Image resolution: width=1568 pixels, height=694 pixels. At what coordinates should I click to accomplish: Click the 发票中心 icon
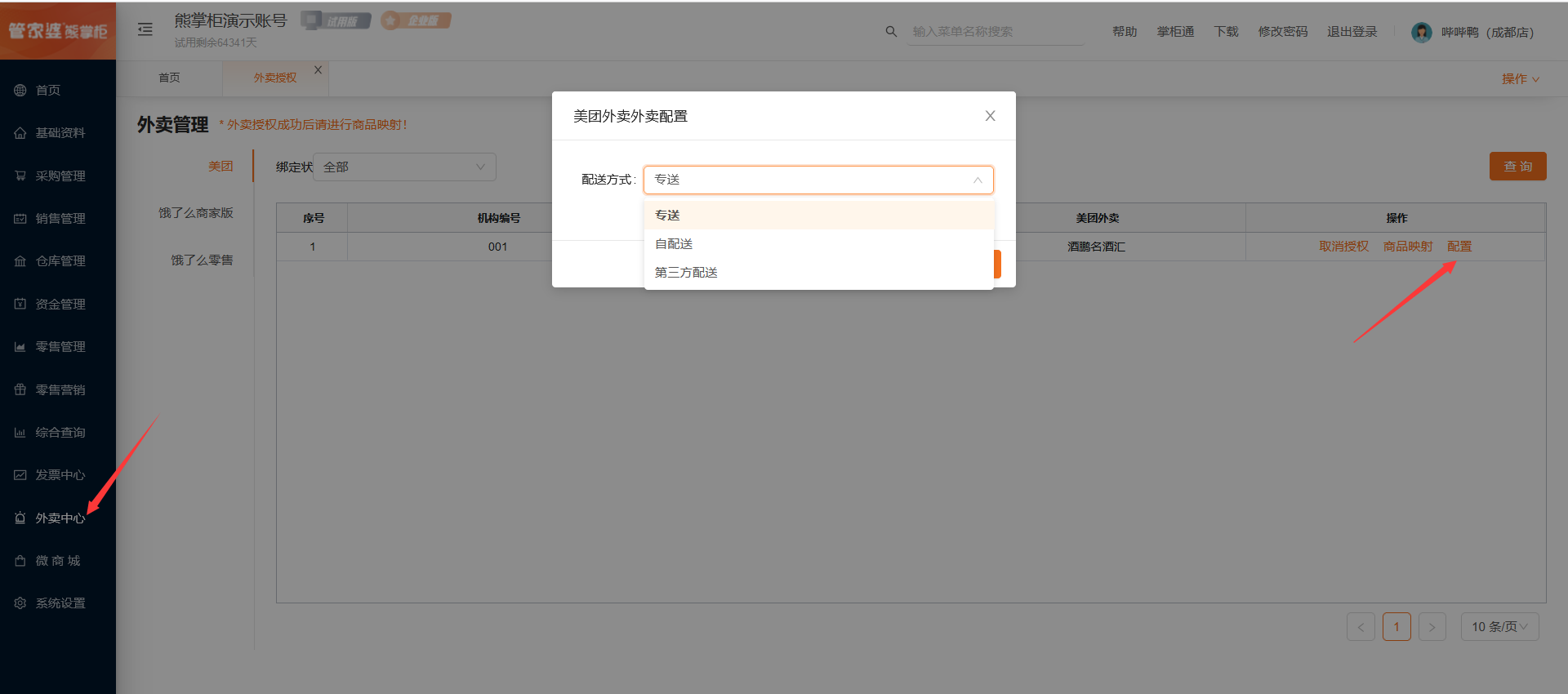click(x=20, y=474)
